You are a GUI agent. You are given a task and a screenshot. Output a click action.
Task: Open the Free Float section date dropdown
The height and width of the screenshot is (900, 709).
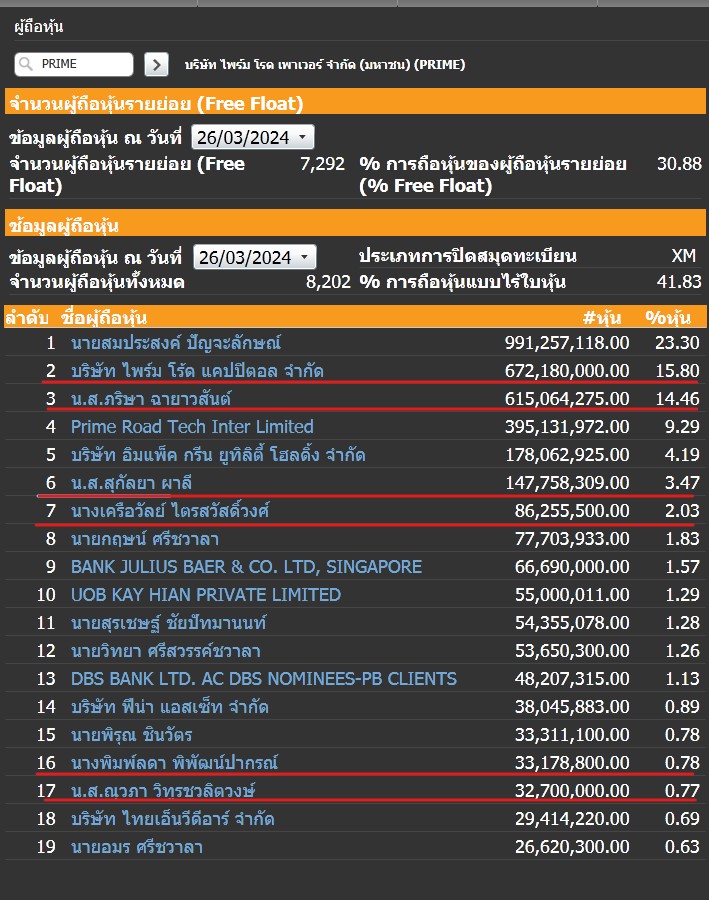[x=252, y=137]
